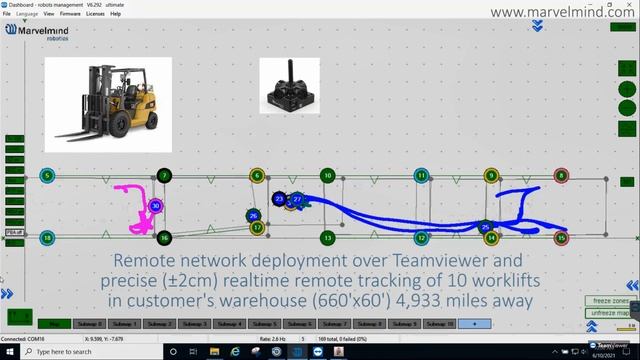This screenshot has width=640, height=360.
Task: Expand left panel with double right chevron
Action: click(7, 294)
